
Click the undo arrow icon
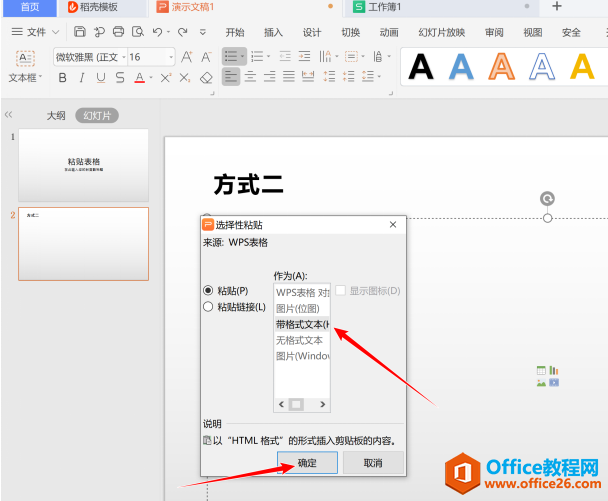157,32
